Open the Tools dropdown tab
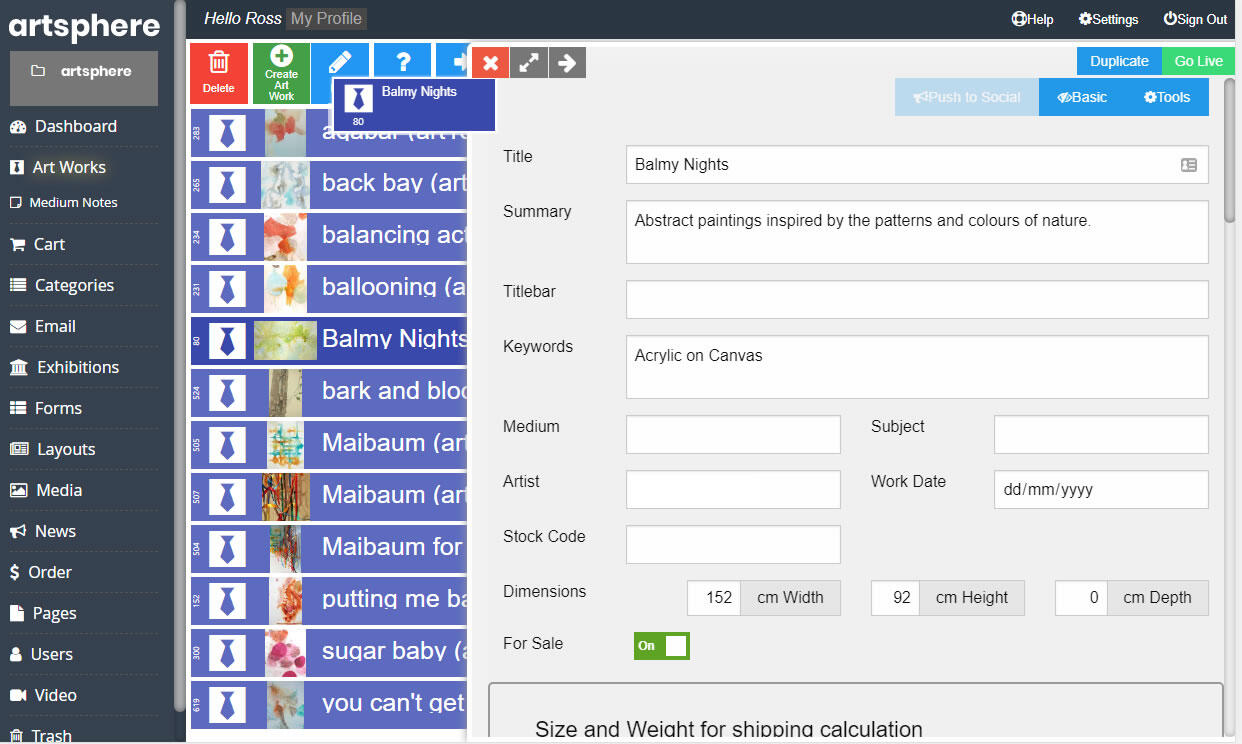 click(1167, 97)
